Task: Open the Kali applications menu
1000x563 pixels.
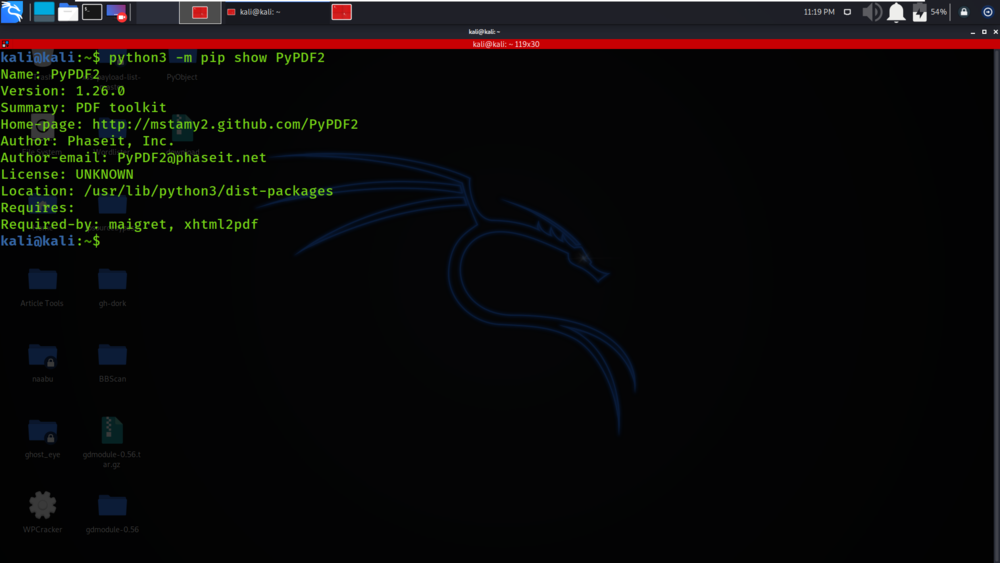Action: (x=12, y=11)
